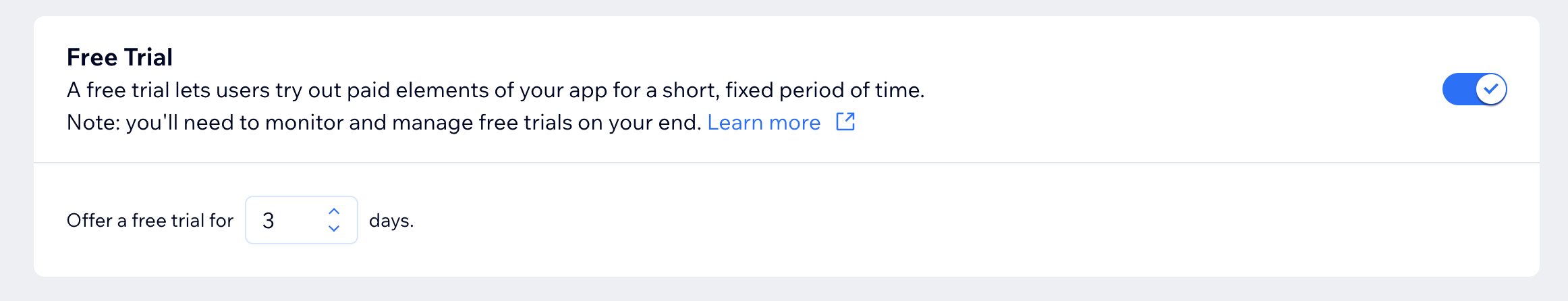Click the "days." text after the input

pyautogui.click(x=391, y=221)
